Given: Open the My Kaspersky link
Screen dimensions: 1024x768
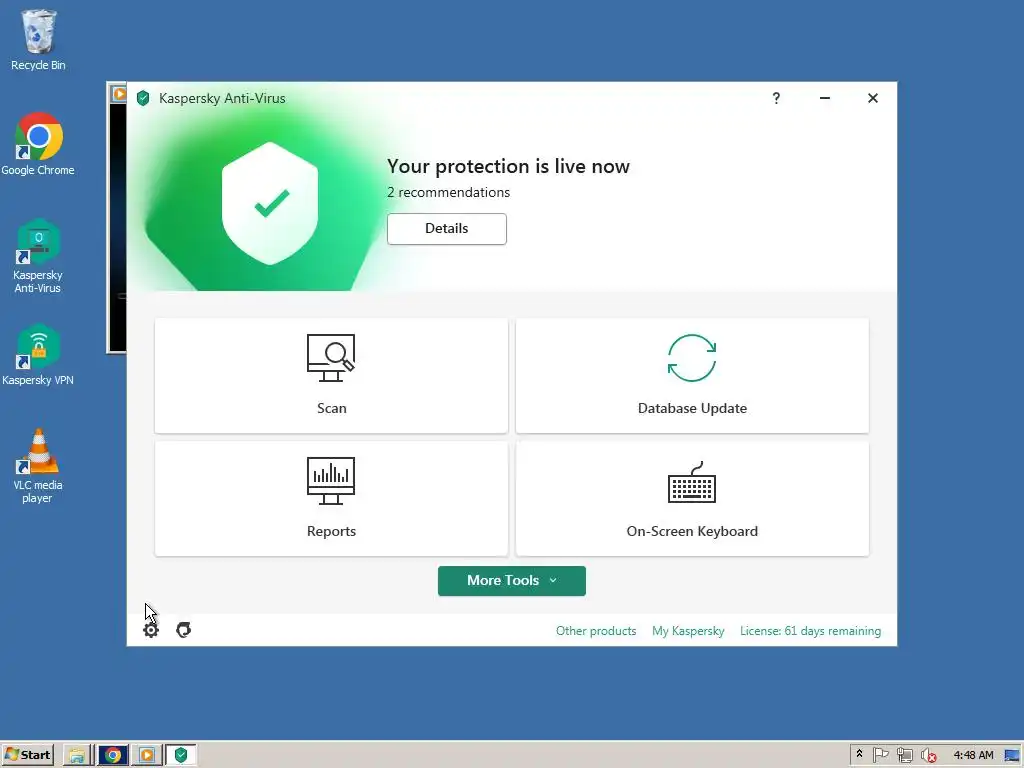Looking at the screenshot, I should (x=688, y=631).
